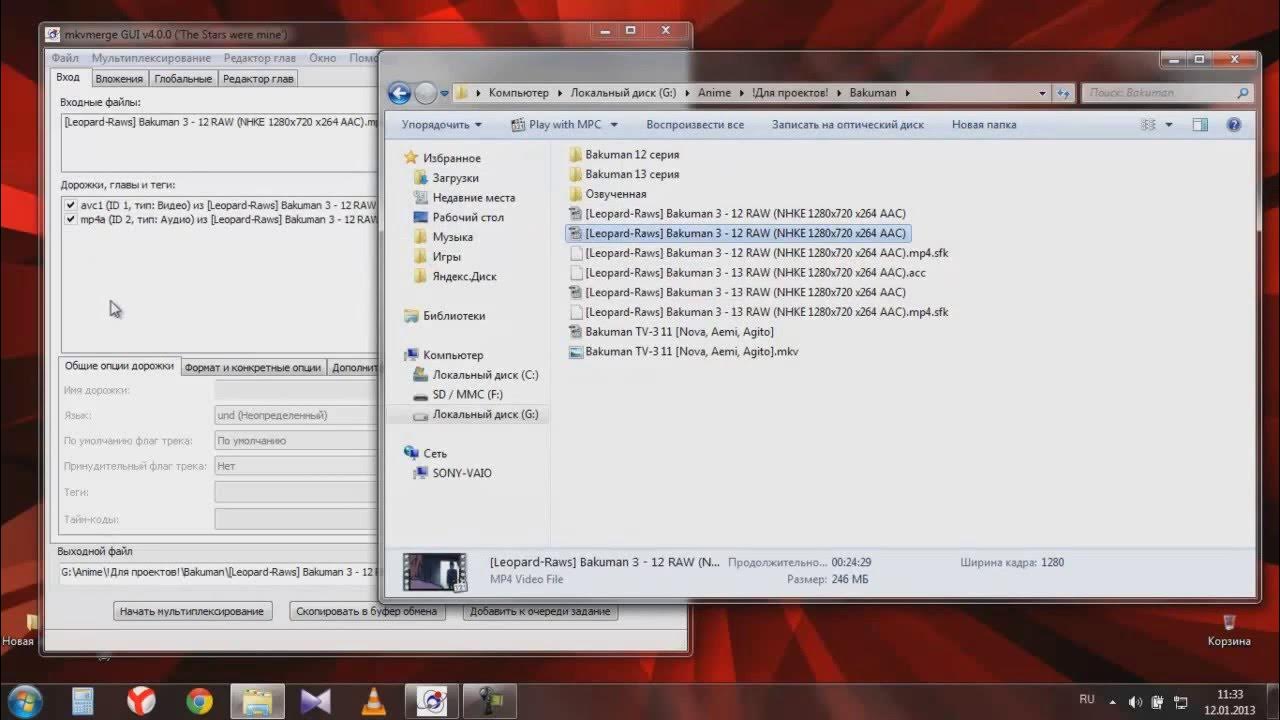Open the По умолчанию флаг трека dropdown

(x=296, y=441)
